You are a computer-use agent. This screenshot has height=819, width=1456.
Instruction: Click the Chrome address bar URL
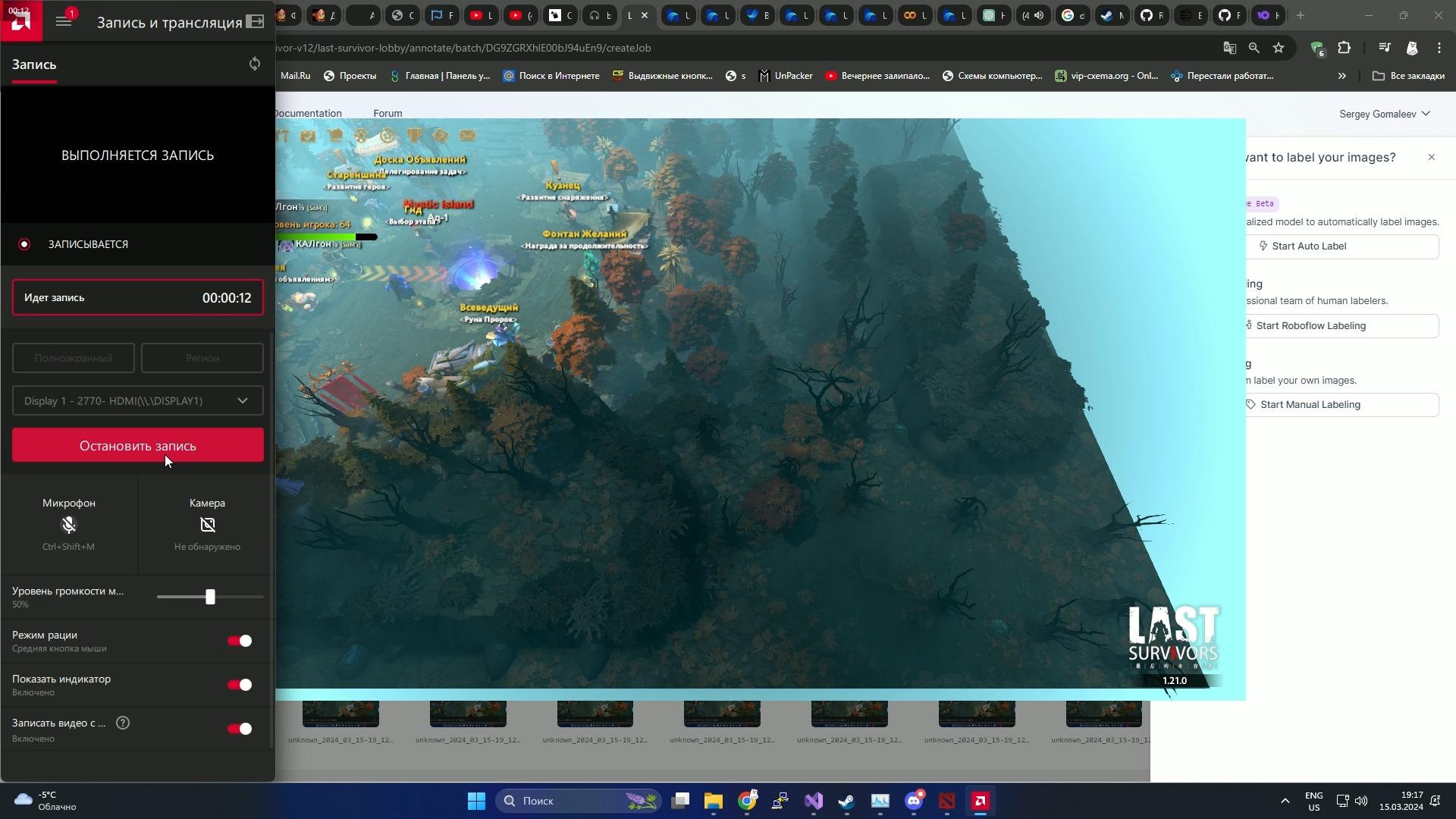tap(463, 48)
